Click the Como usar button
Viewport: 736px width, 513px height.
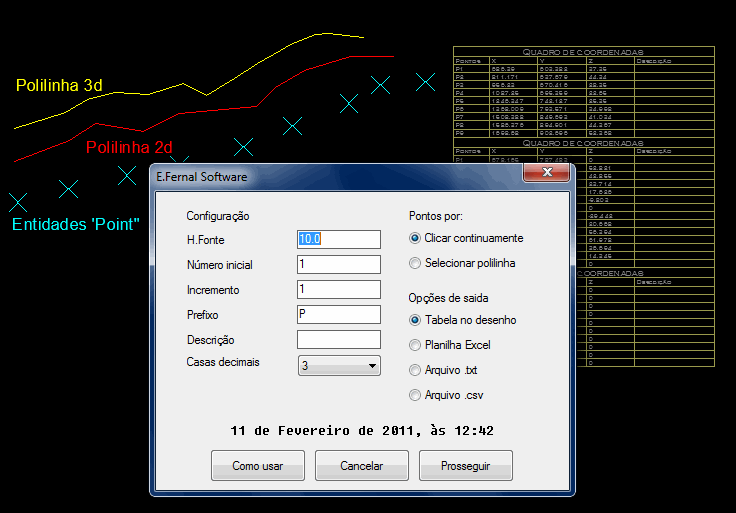258,466
